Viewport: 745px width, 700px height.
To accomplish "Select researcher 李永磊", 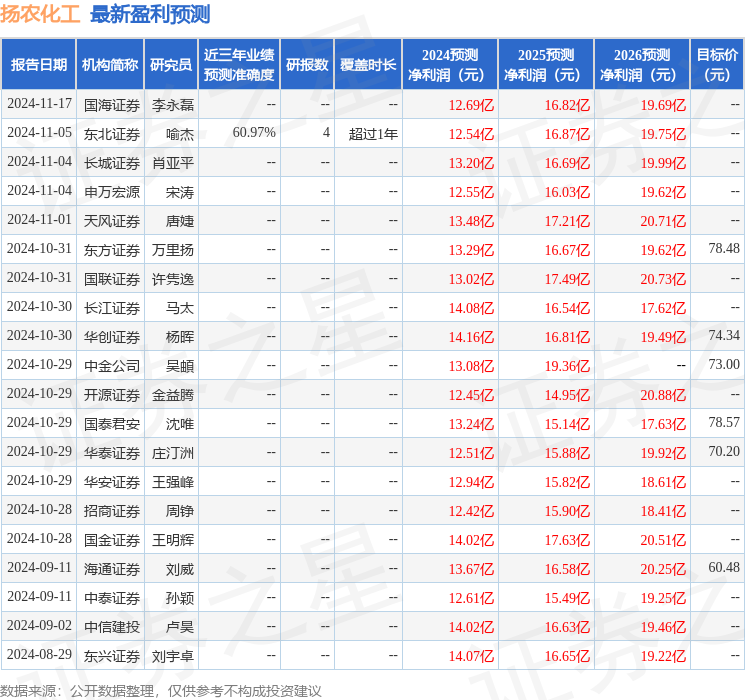I will 173,105.
